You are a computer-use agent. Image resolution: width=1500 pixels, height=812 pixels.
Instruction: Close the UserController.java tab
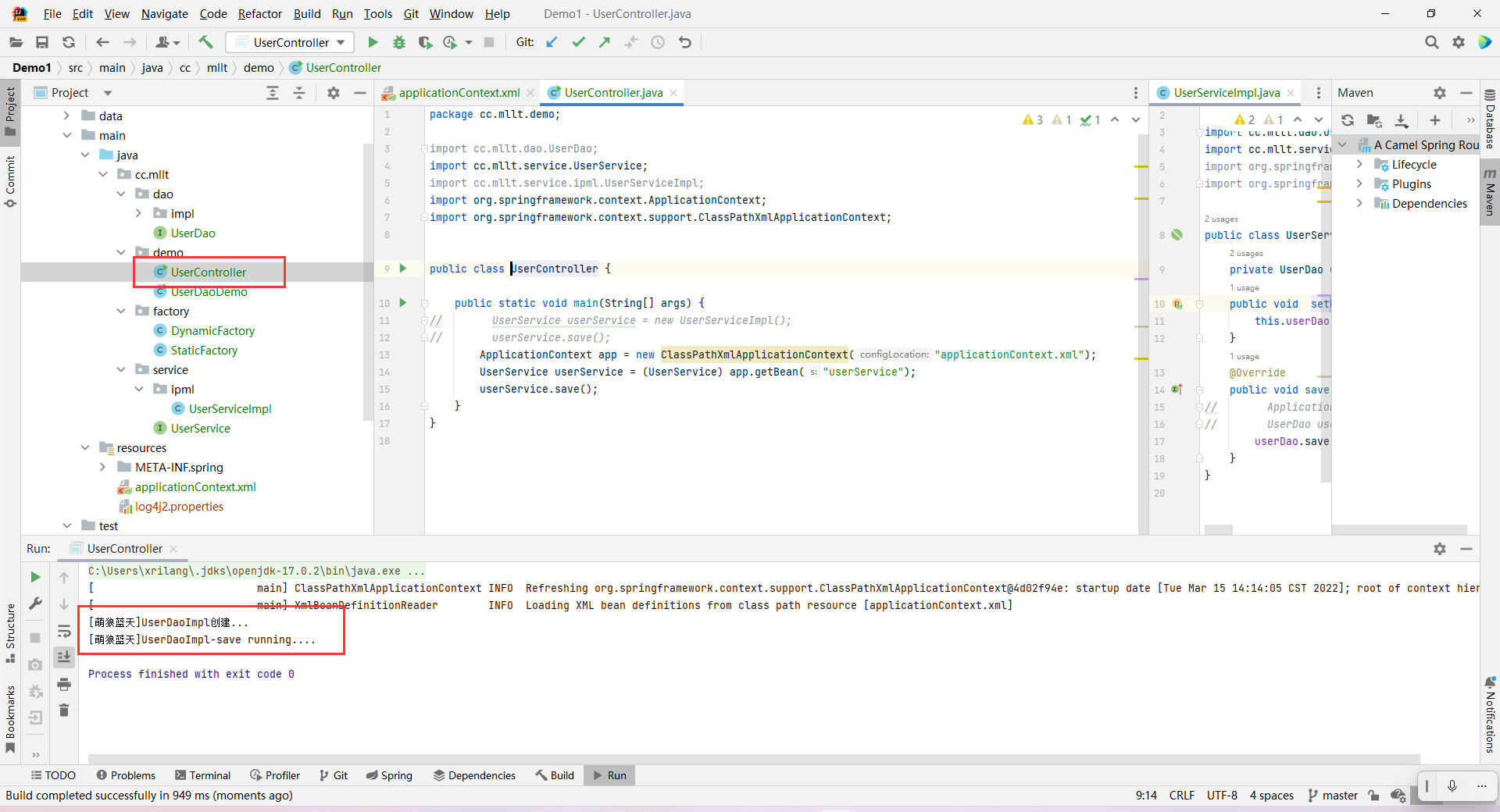coord(673,93)
